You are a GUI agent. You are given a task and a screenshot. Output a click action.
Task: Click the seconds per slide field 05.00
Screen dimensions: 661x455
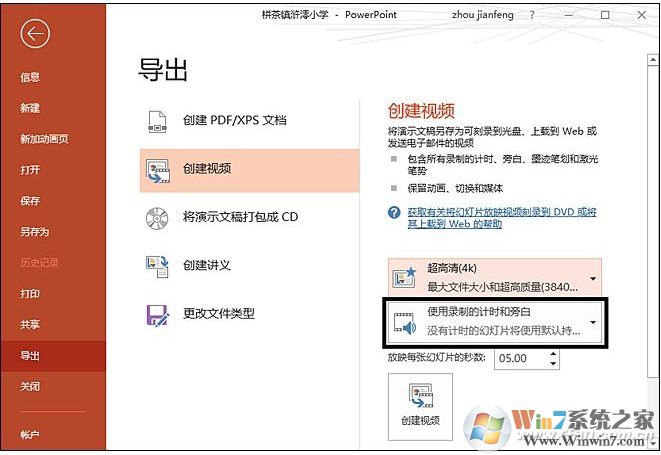[521, 359]
